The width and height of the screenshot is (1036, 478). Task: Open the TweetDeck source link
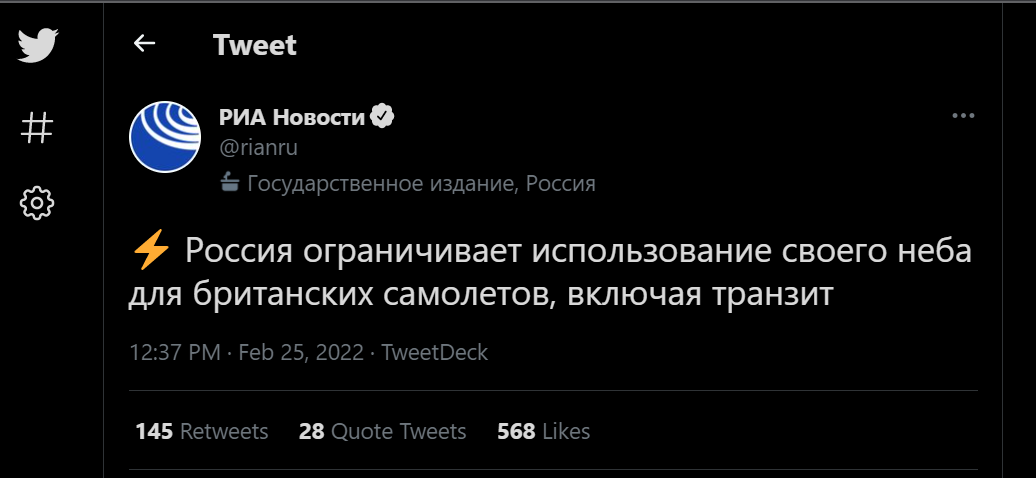pos(435,353)
